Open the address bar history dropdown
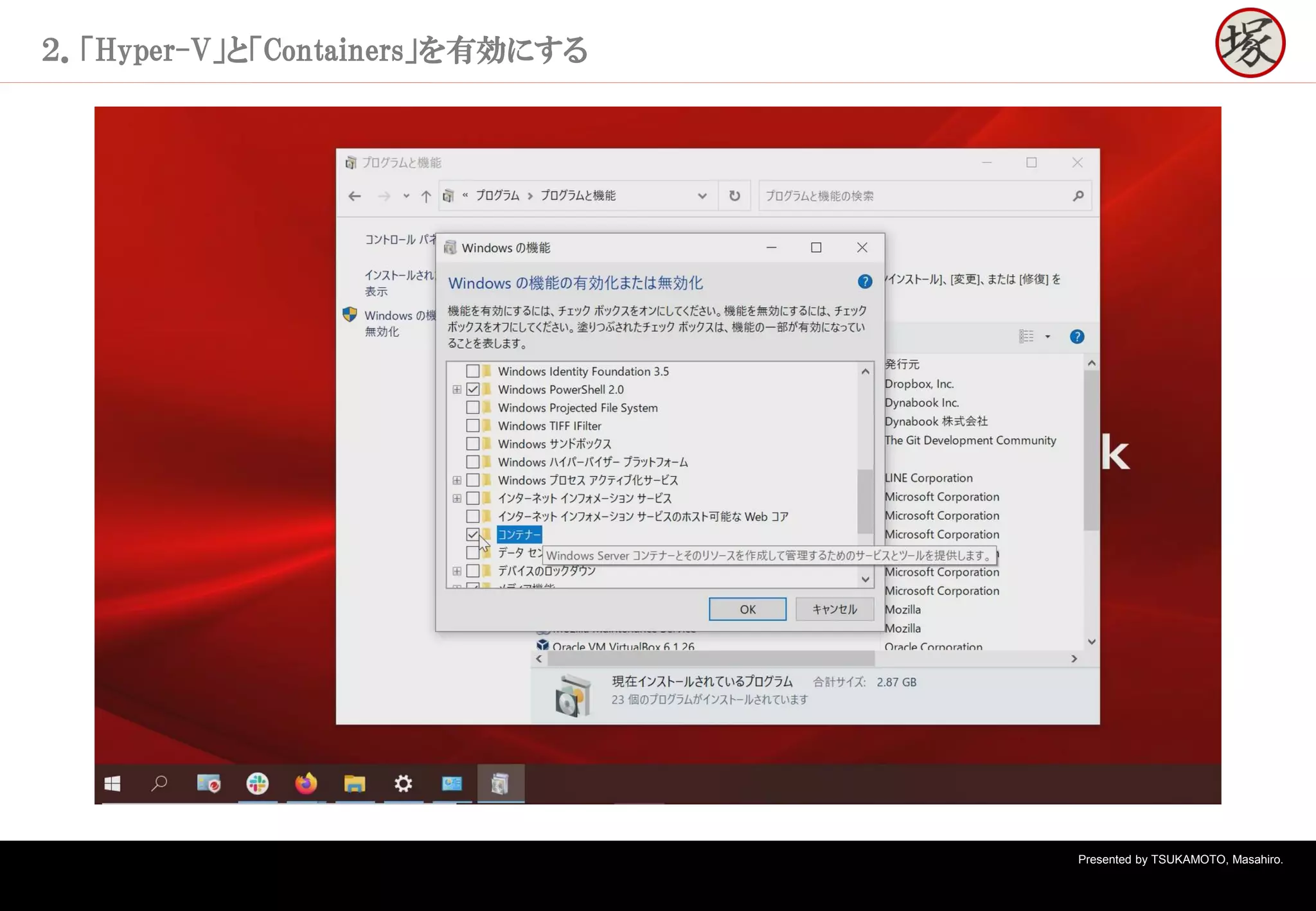Screen dimensions: 1316x911 coord(702,196)
